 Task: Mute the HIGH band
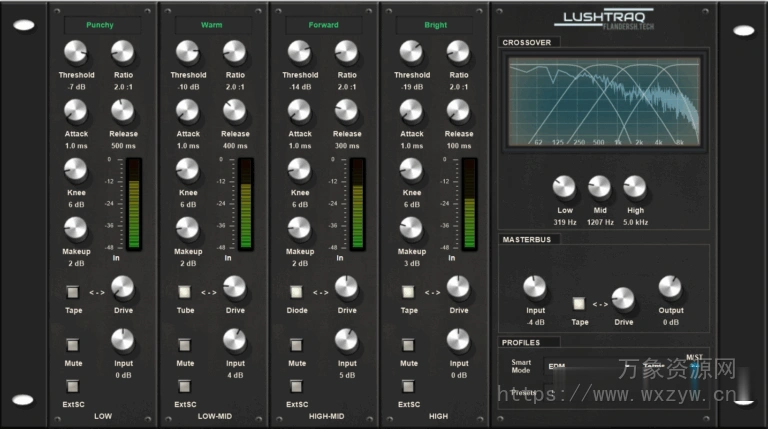[x=408, y=345]
